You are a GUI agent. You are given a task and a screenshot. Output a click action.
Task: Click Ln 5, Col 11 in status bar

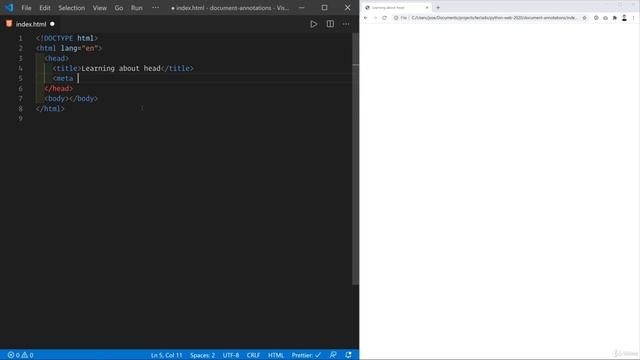coord(167,355)
